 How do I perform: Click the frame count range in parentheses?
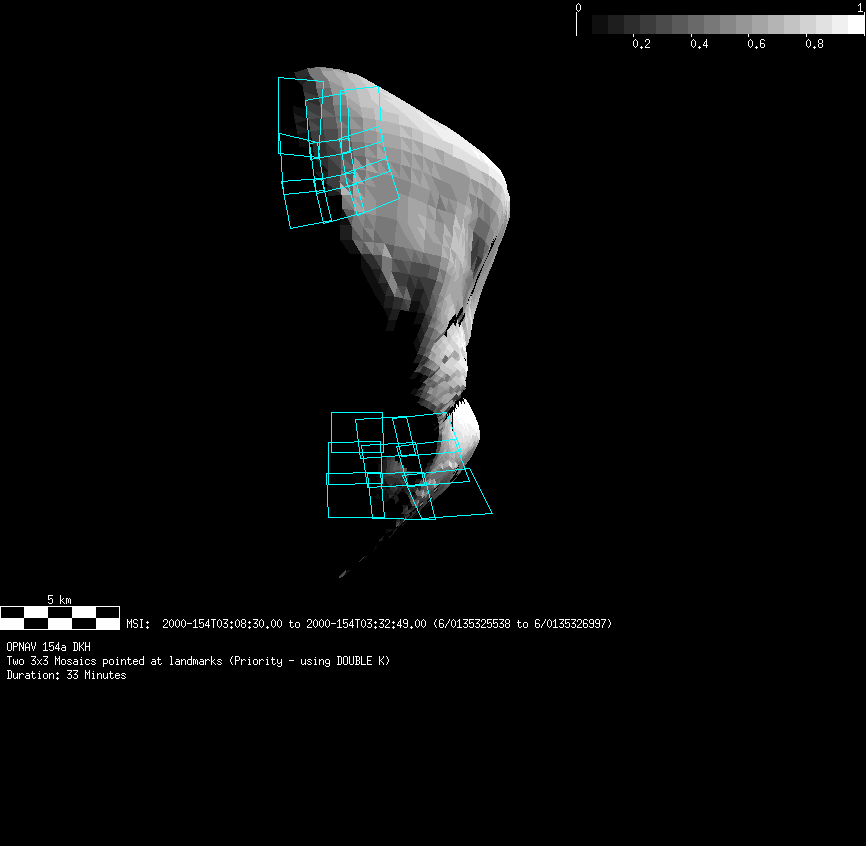point(522,624)
